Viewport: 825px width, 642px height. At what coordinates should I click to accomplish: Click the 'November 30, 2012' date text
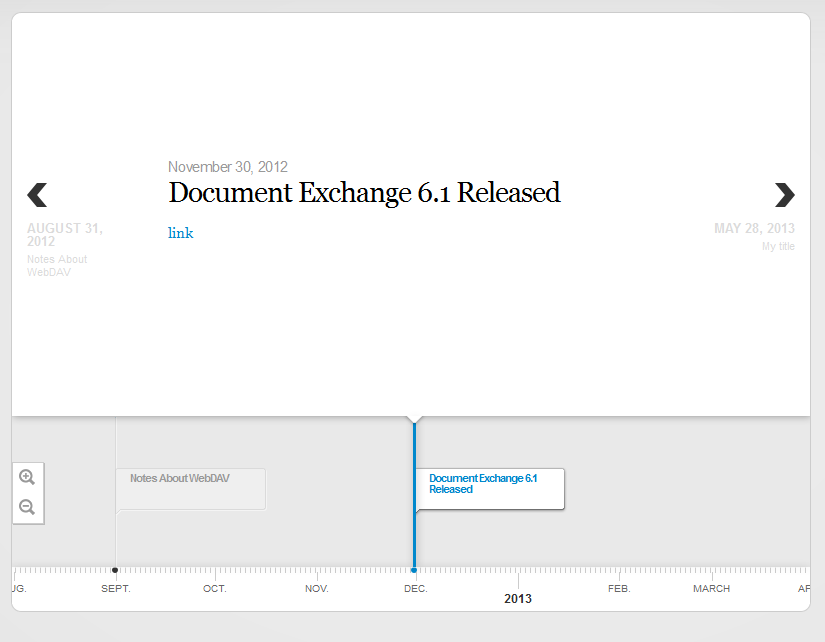click(x=228, y=167)
